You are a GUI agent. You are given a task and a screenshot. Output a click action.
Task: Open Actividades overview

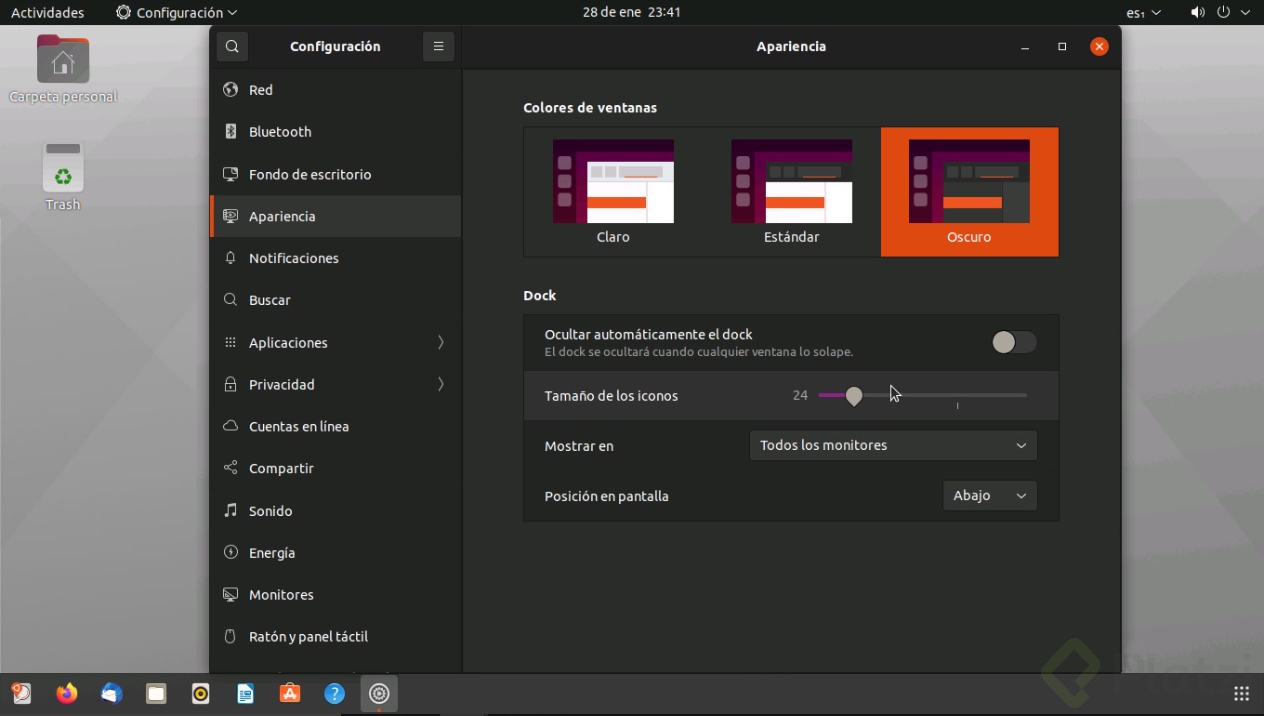47,13
